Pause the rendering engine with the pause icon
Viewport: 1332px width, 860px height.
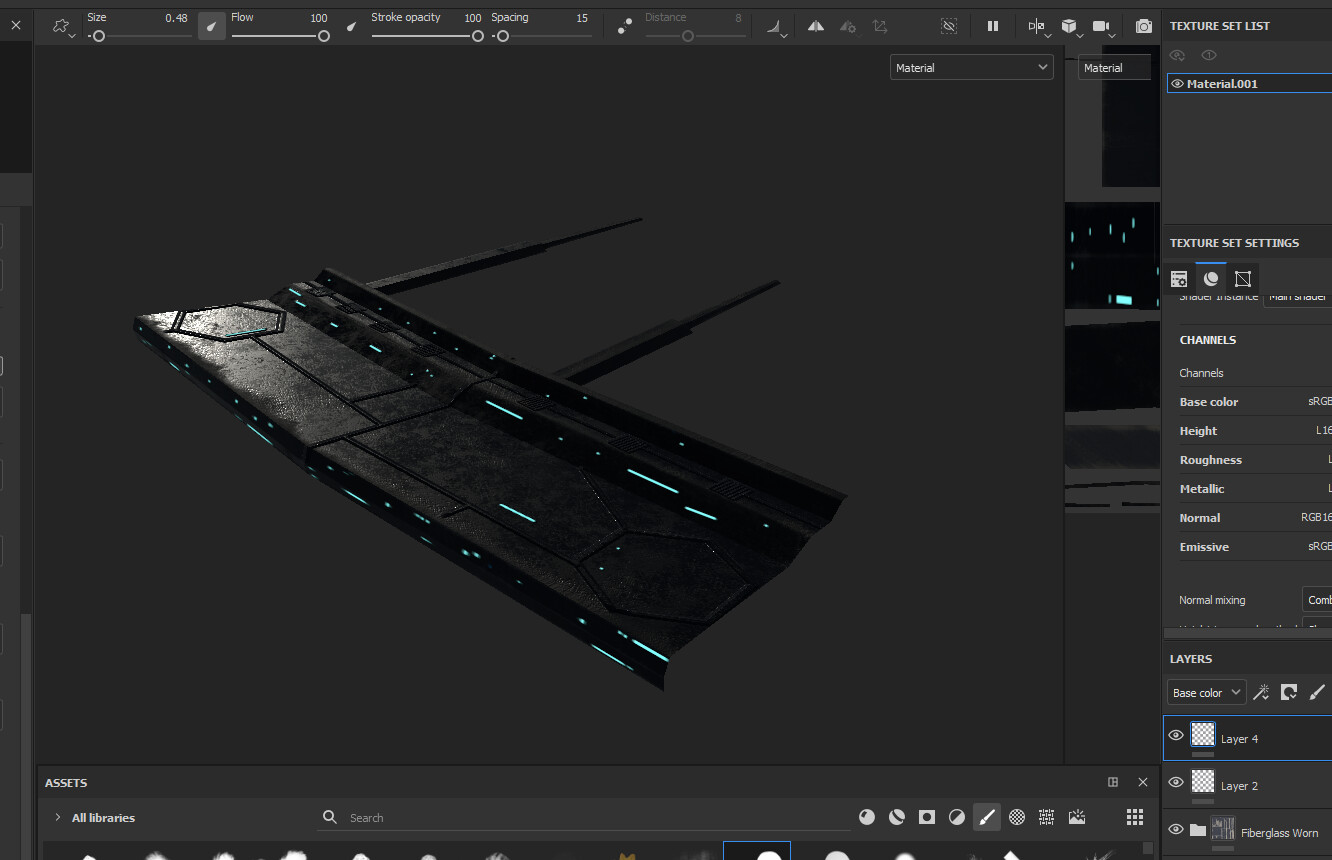992,26
